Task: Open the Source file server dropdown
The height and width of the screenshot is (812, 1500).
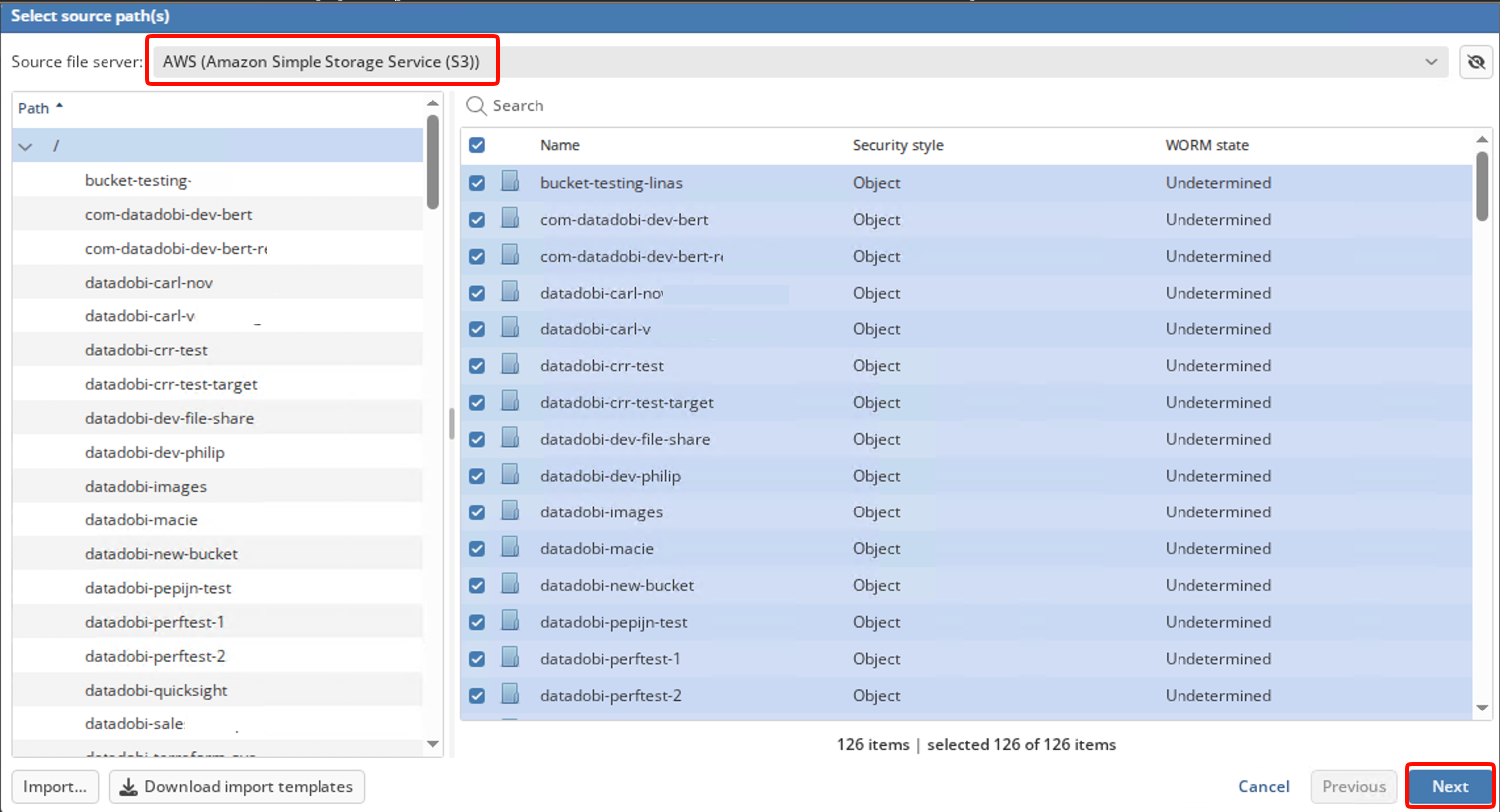Action: [800, 62]
